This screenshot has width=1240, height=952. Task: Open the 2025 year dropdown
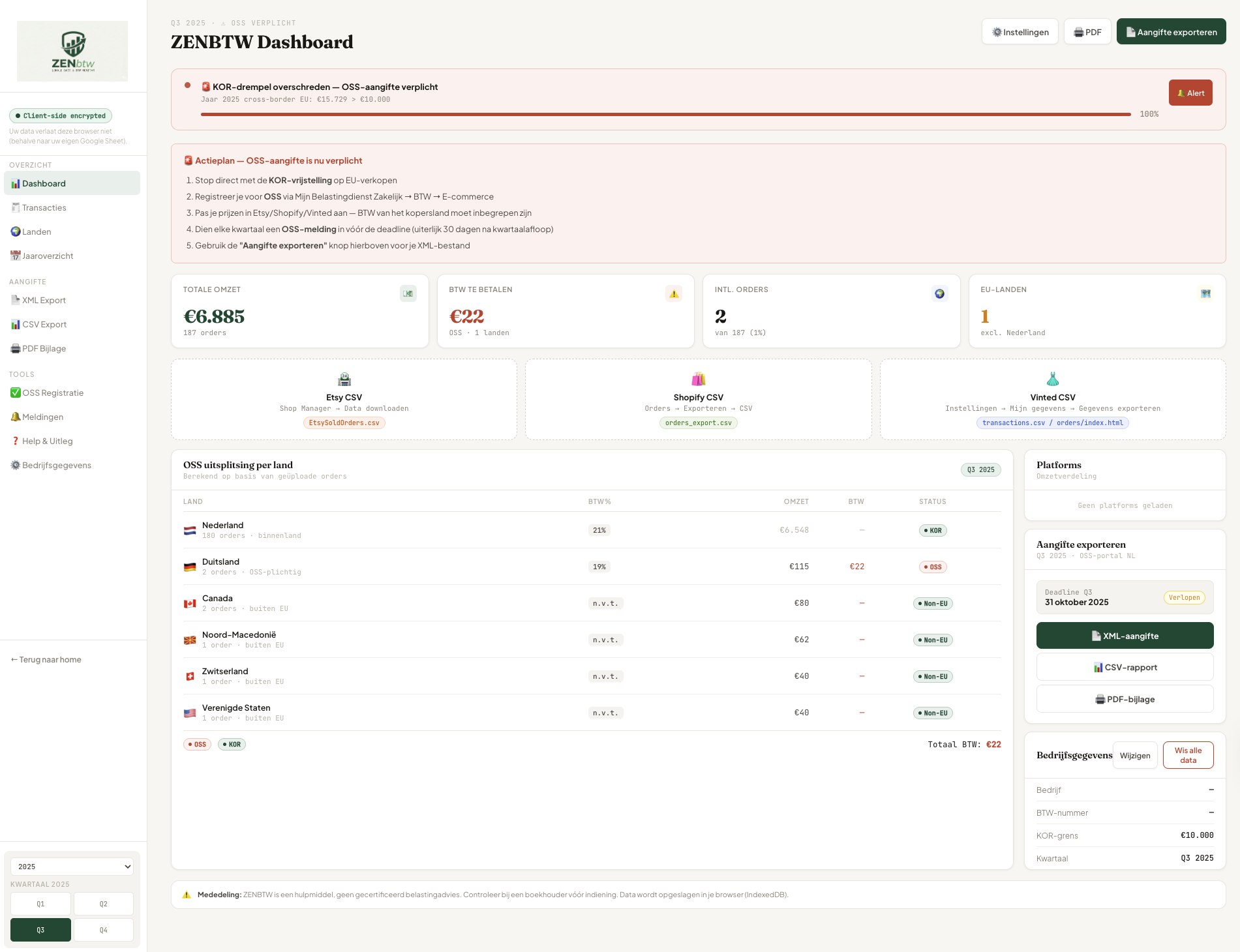pos(72,867)
